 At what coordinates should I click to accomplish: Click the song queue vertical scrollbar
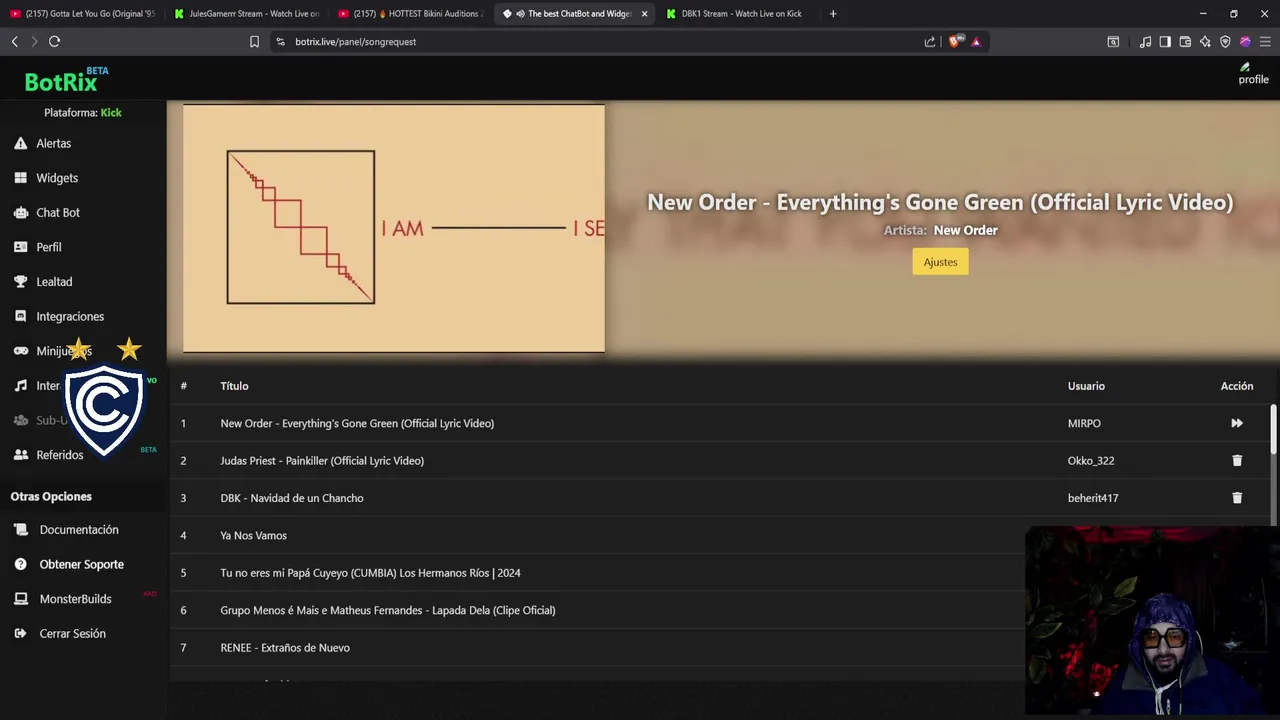pos(1273,430)
